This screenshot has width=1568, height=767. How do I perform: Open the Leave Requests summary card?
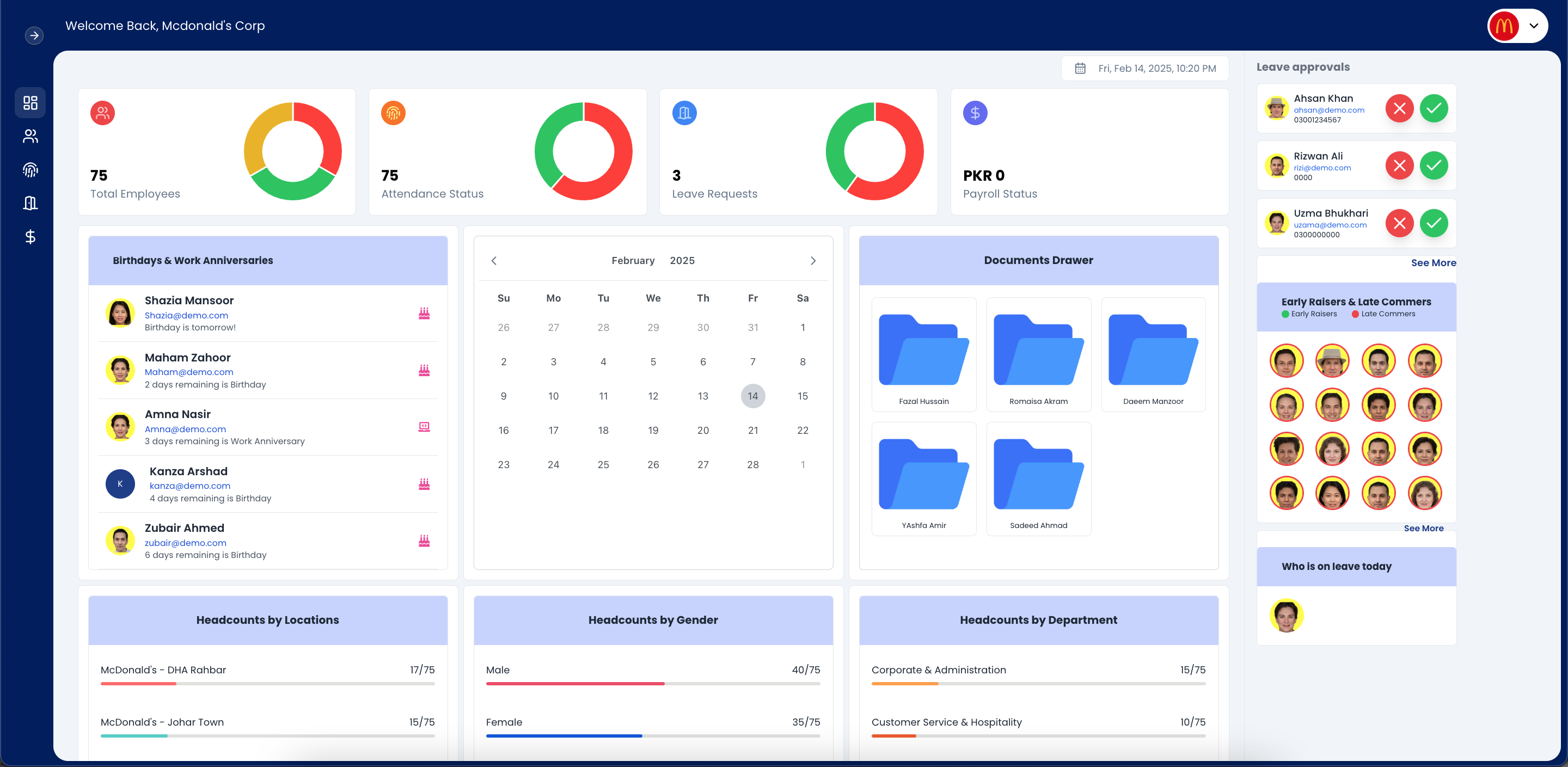[798, 152]
